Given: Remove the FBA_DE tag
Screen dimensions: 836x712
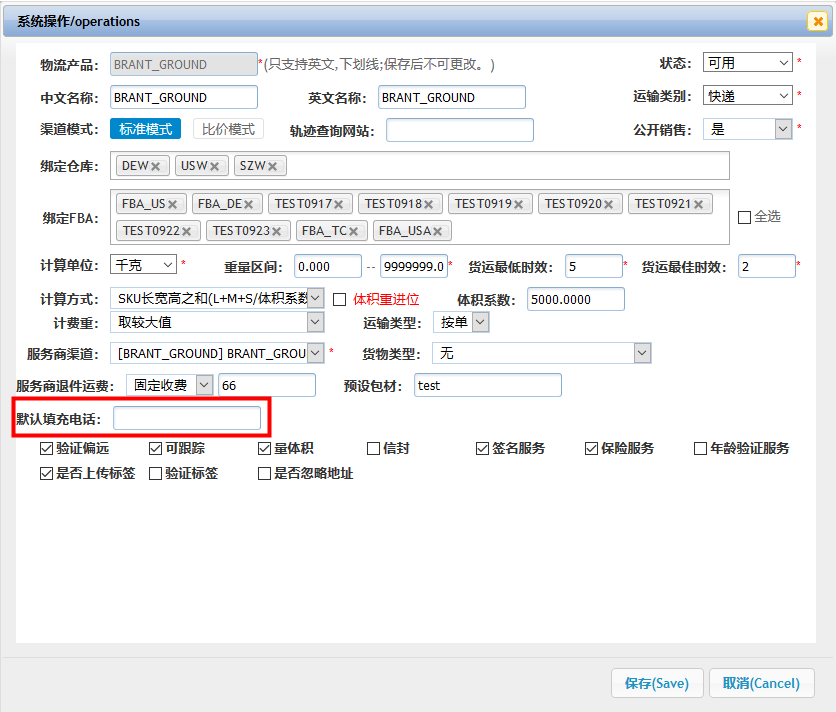Looking at the screenshot, I should pos(249,204).
